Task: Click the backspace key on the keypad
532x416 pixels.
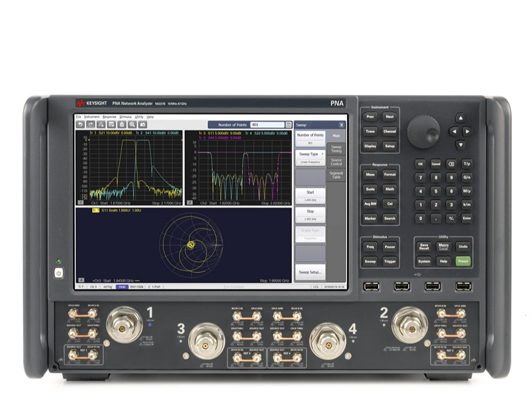Action: click(x=451, y=164)
